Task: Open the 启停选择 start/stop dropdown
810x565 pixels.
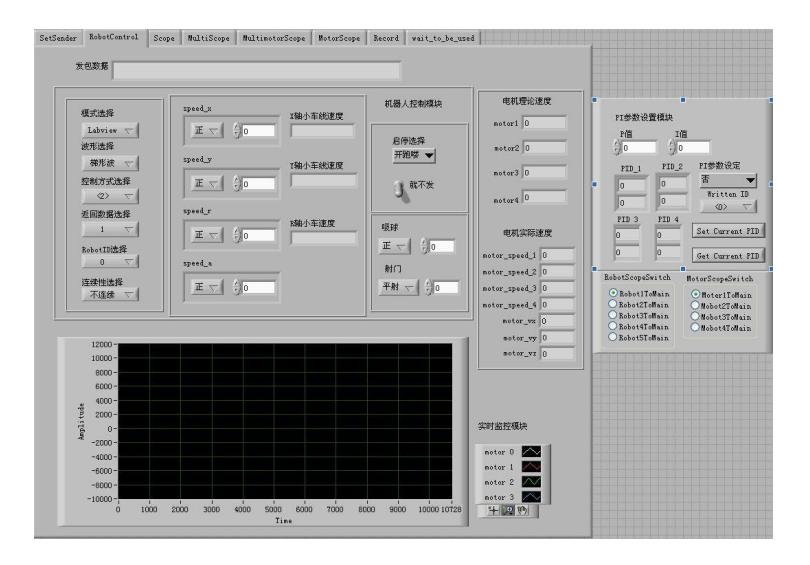Action: pos(414,155)
